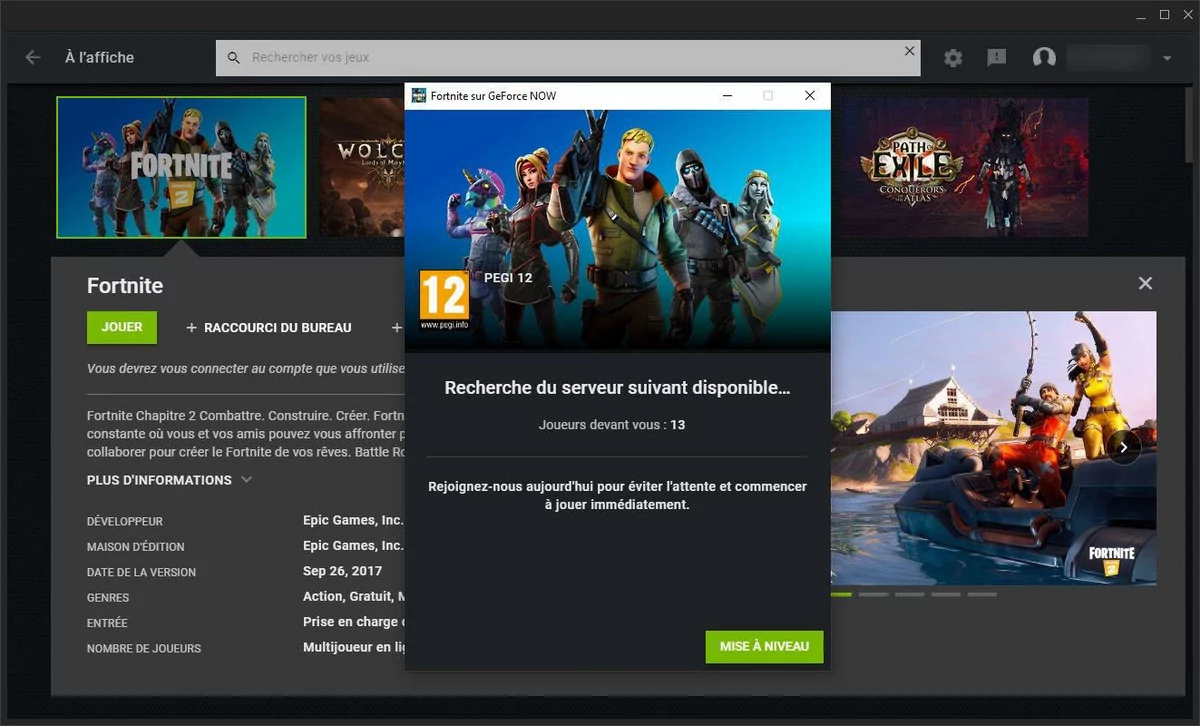The image size is (1200, 726).
Task: Click the MISE À NIVEAU upgrade button
Action: point(764,647)
